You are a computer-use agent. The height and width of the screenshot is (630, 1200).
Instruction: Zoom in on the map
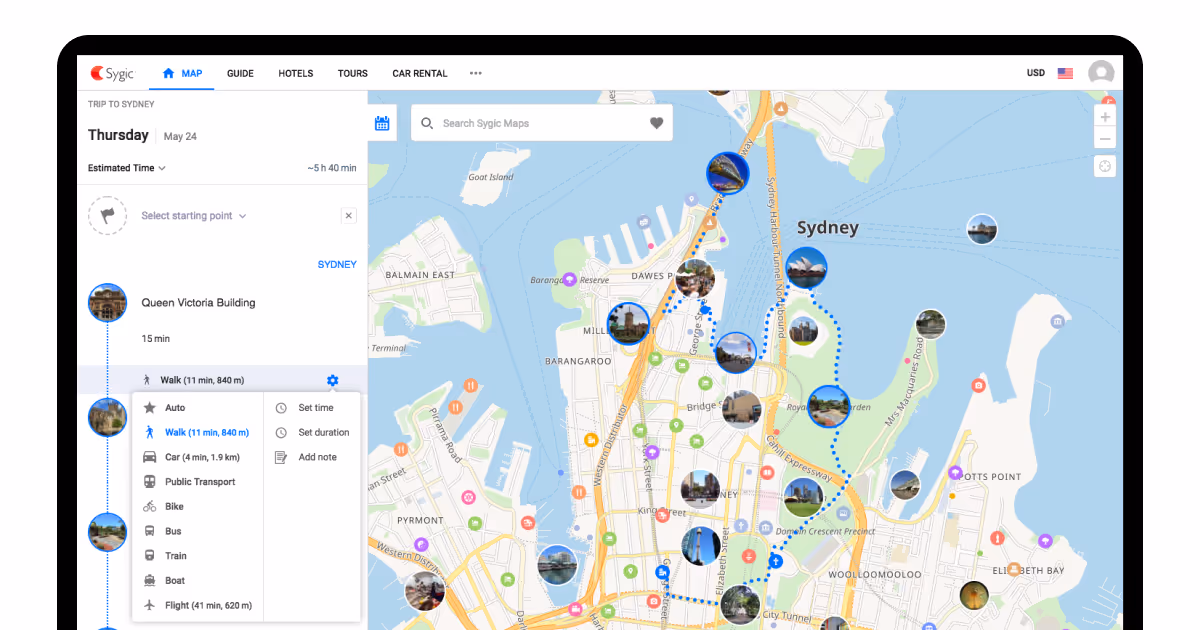1105,117
